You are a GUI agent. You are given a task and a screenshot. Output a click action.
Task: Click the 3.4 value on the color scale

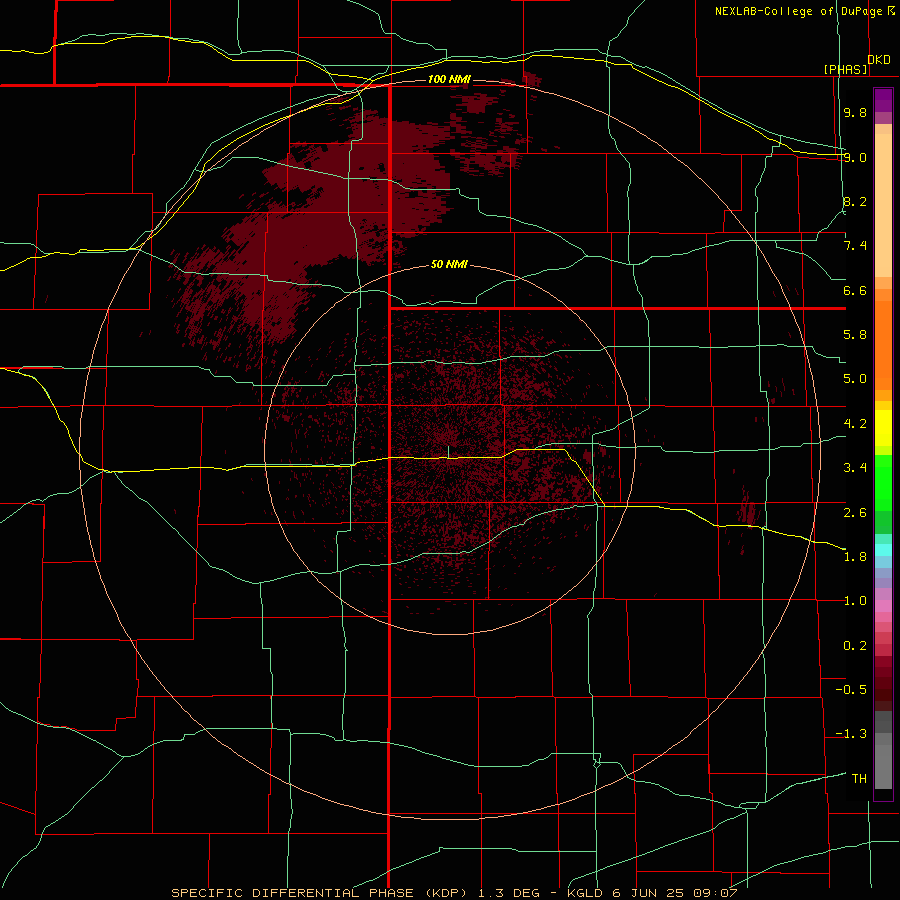point(855,468)
